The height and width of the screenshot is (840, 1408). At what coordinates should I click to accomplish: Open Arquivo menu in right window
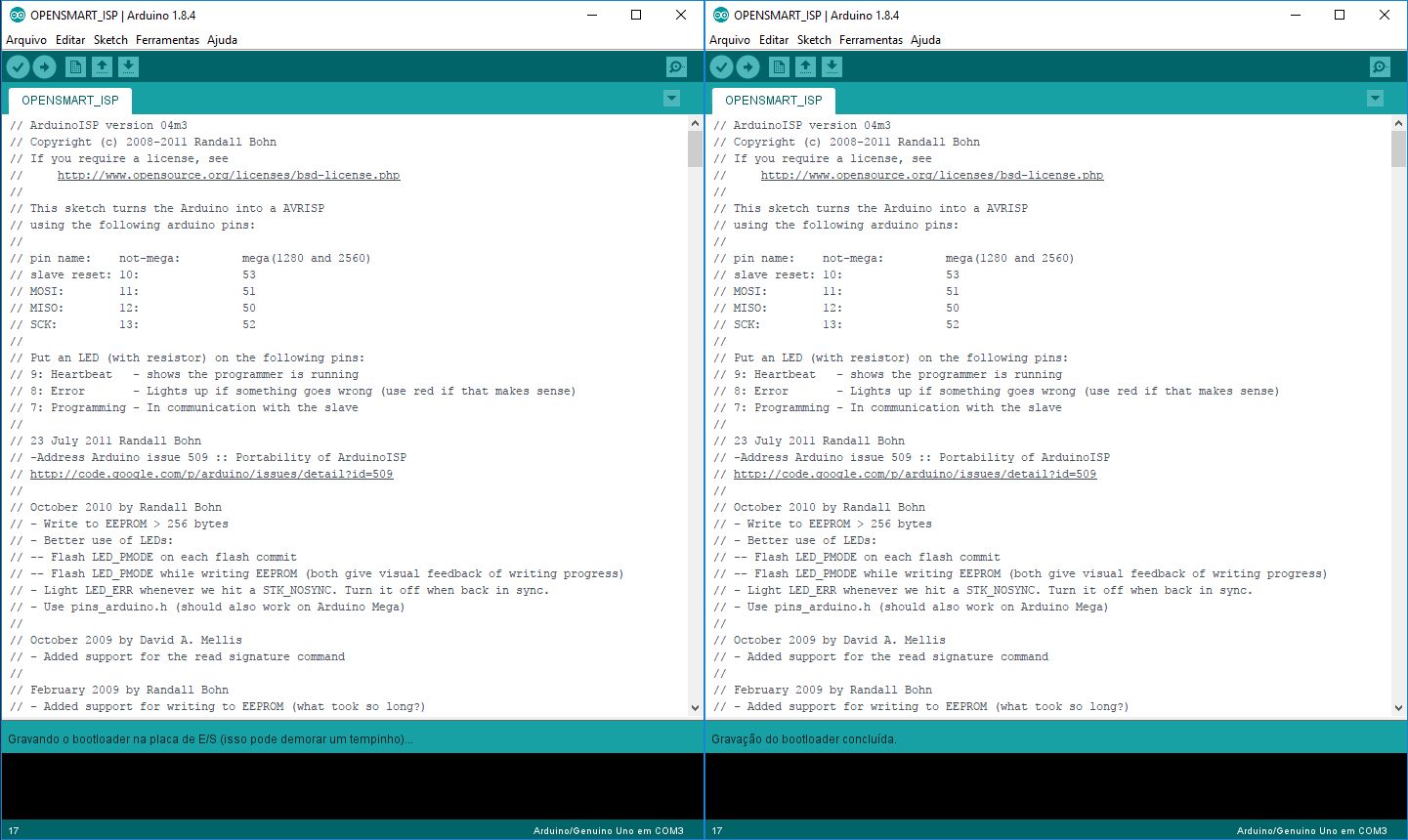pyautogui.click(x=730, y=40)
